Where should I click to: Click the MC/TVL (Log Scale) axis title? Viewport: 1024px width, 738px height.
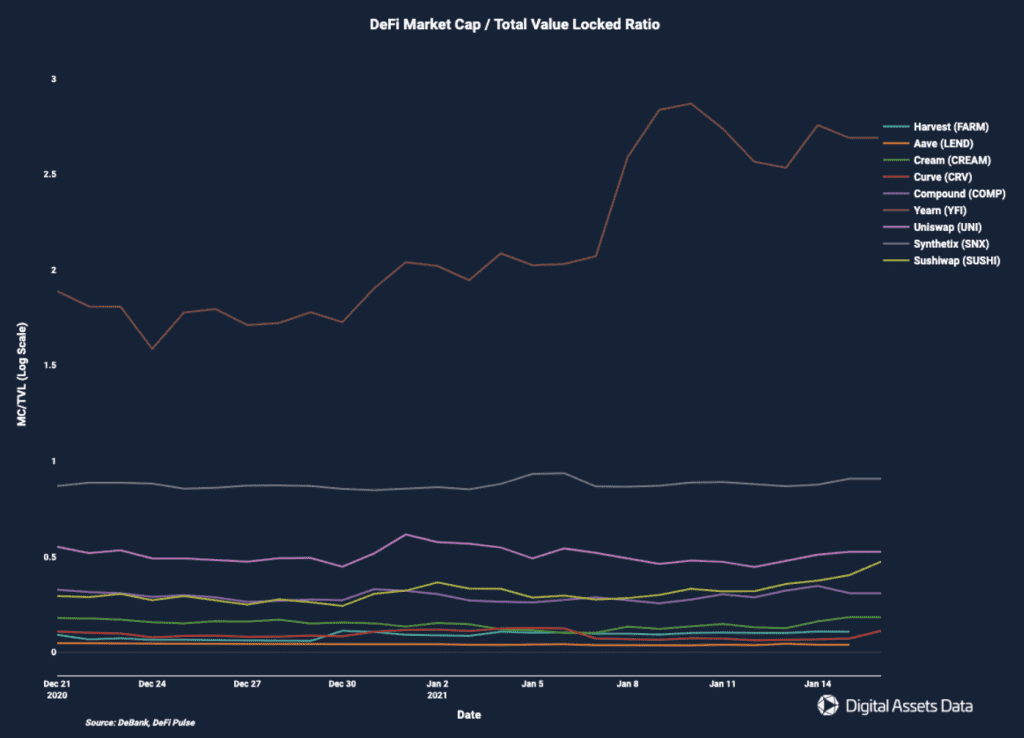(x=21, y=375)
